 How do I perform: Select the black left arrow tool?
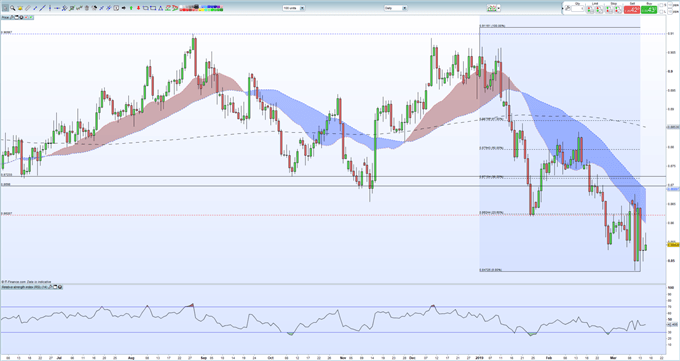(x=124, y=8)
